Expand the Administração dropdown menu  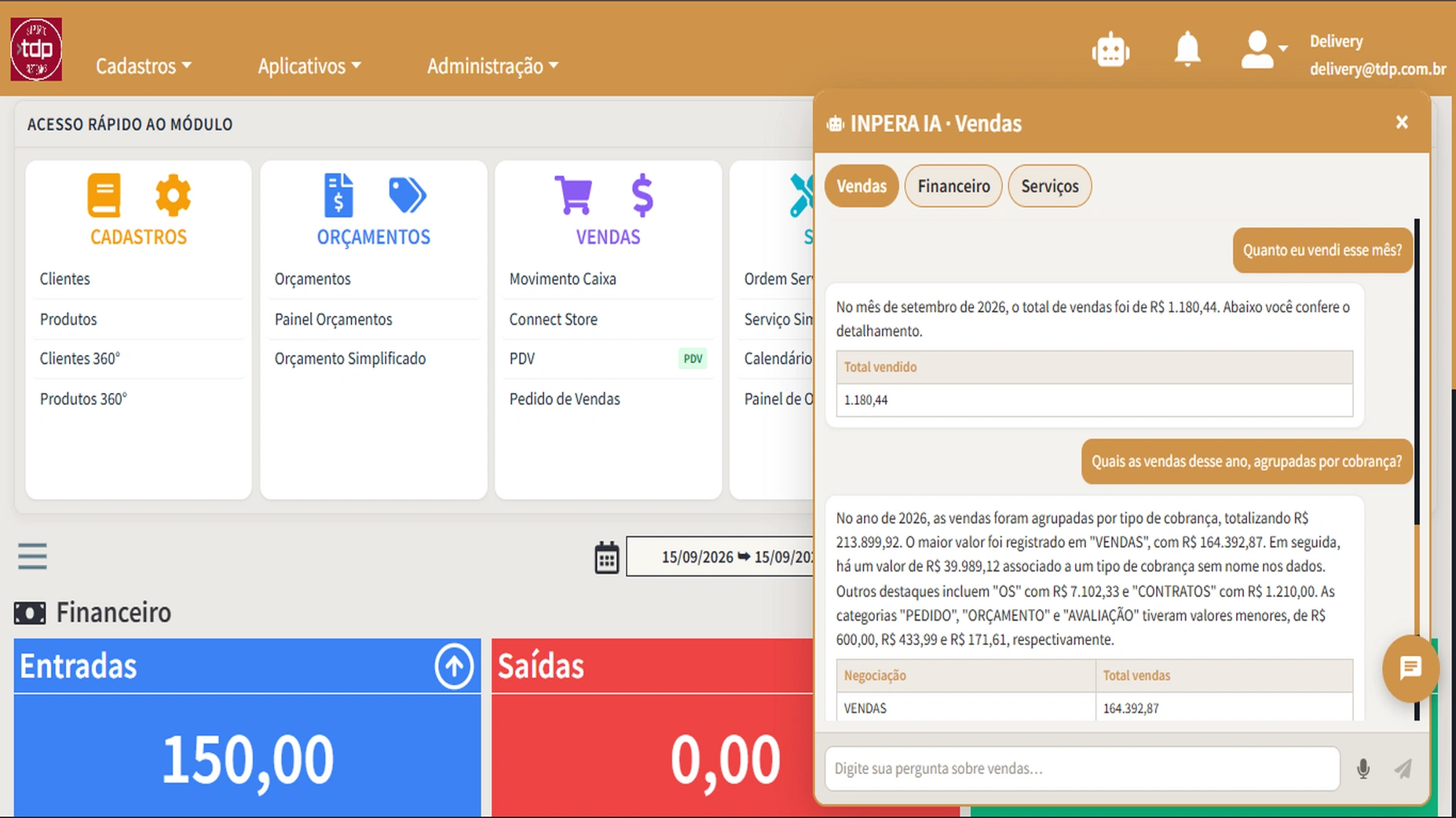point(492,66)
